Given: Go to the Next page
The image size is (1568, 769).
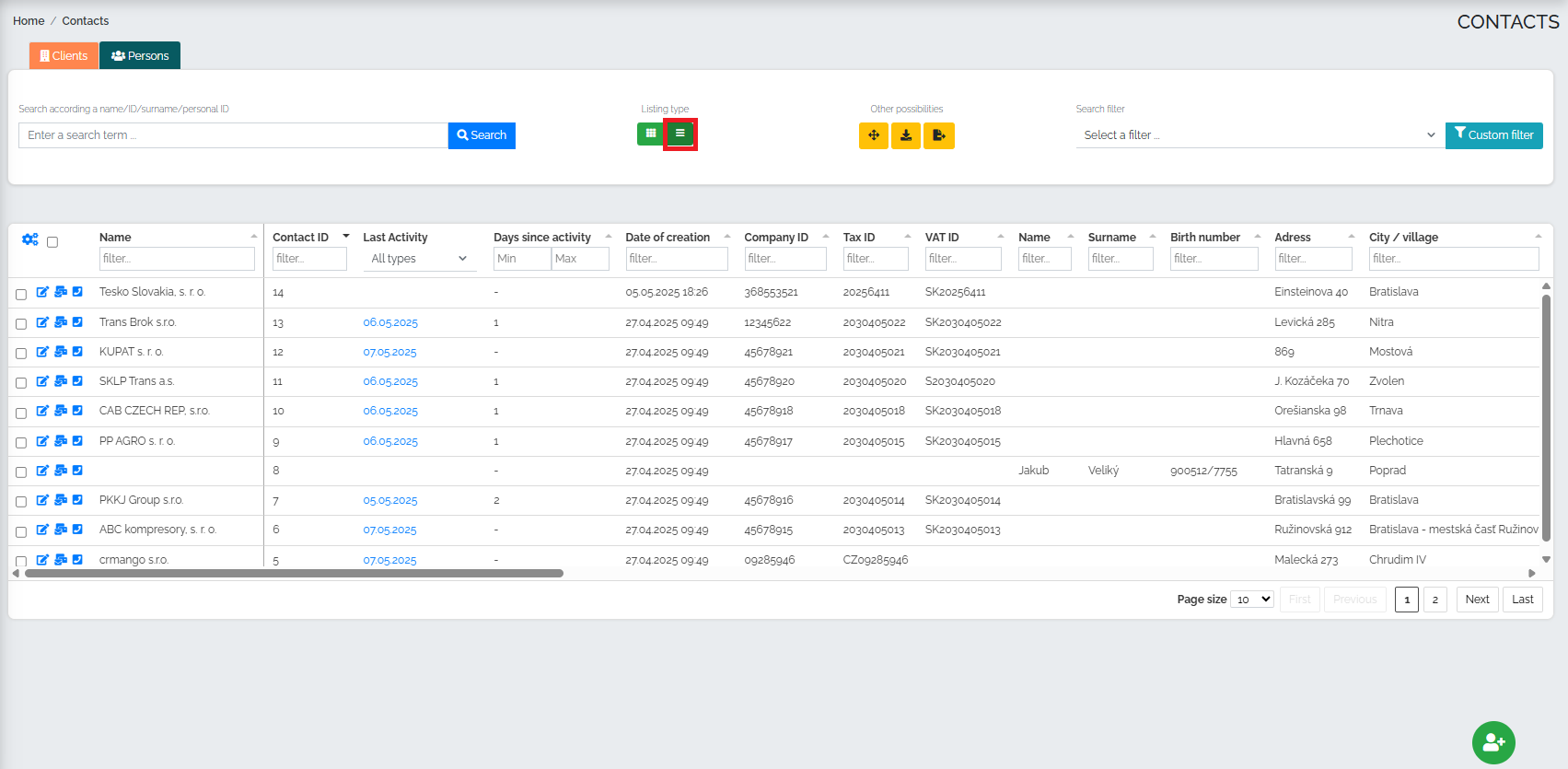Looking at the screenshot, I should pyautogui.click(x=1477, y=600).
